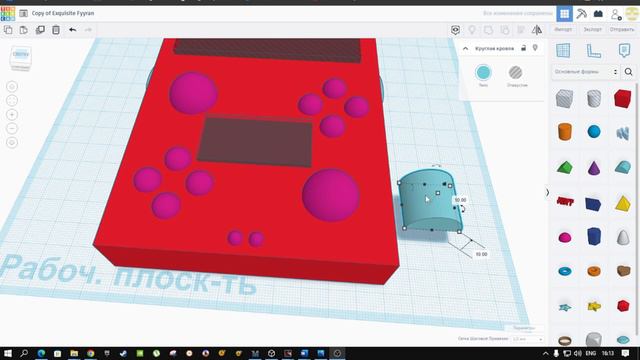Delete selection with the trash icon
The width and height of the screenshot is (640, 360).
click(56, 30)
